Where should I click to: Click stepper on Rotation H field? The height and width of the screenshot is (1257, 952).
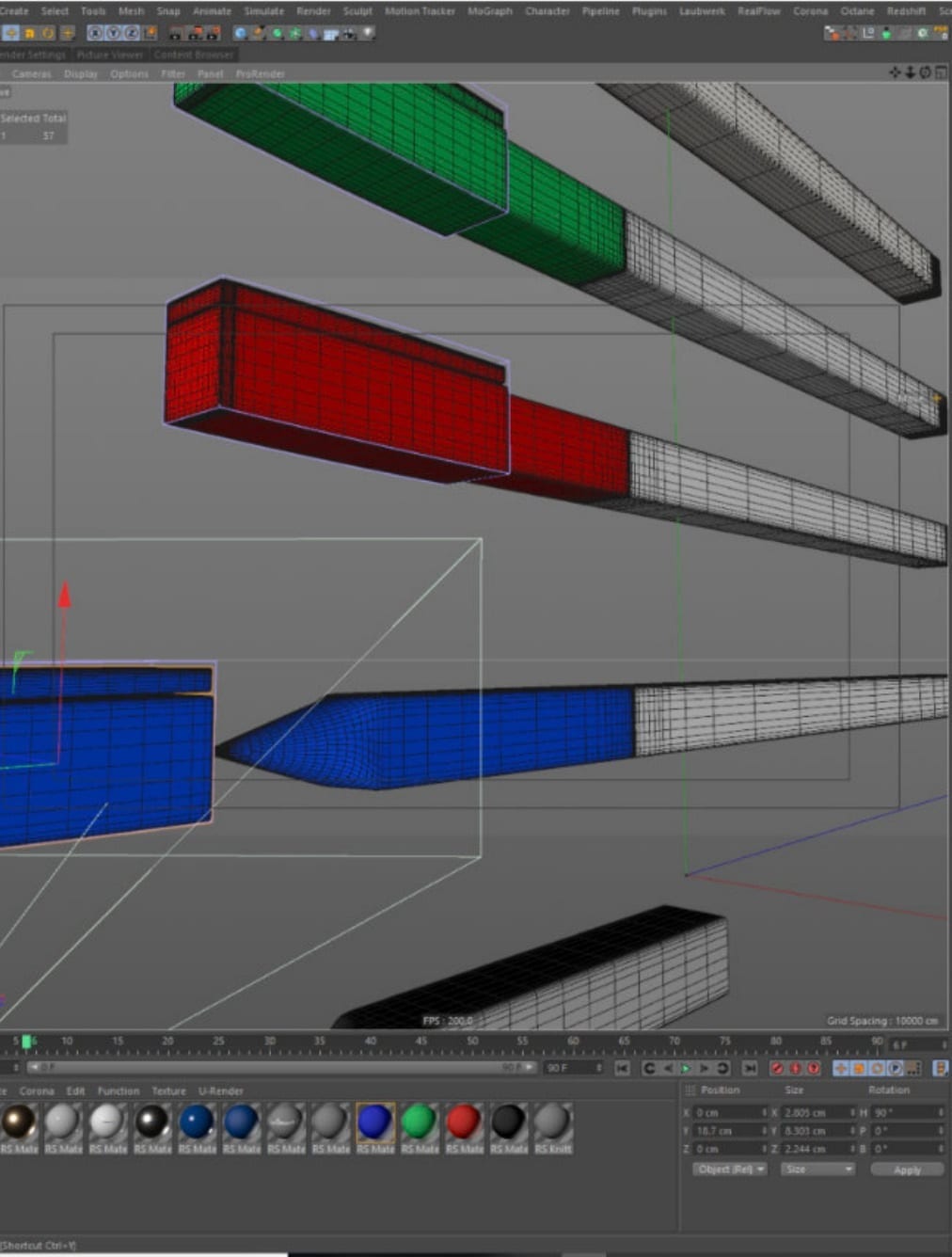click(941, 1113)
